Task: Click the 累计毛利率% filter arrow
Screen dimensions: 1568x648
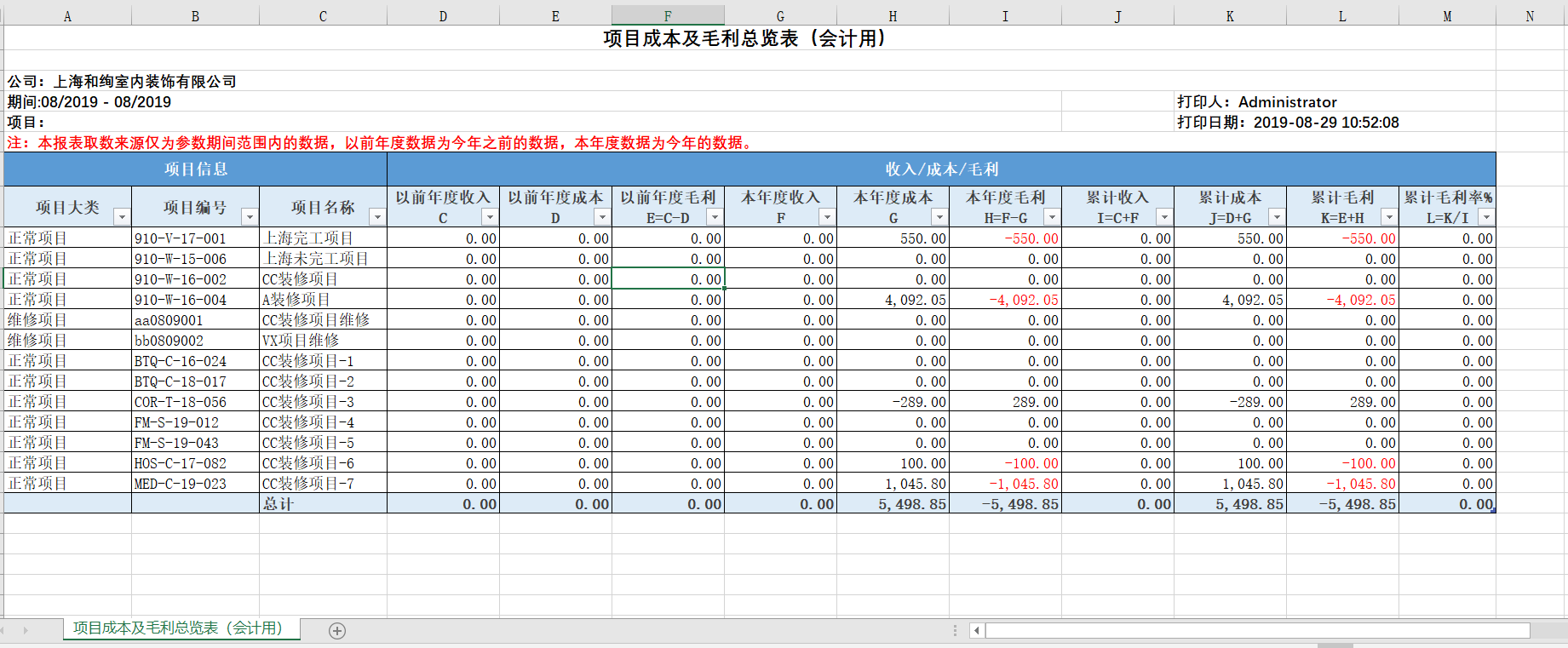Action: (1486, 217)
